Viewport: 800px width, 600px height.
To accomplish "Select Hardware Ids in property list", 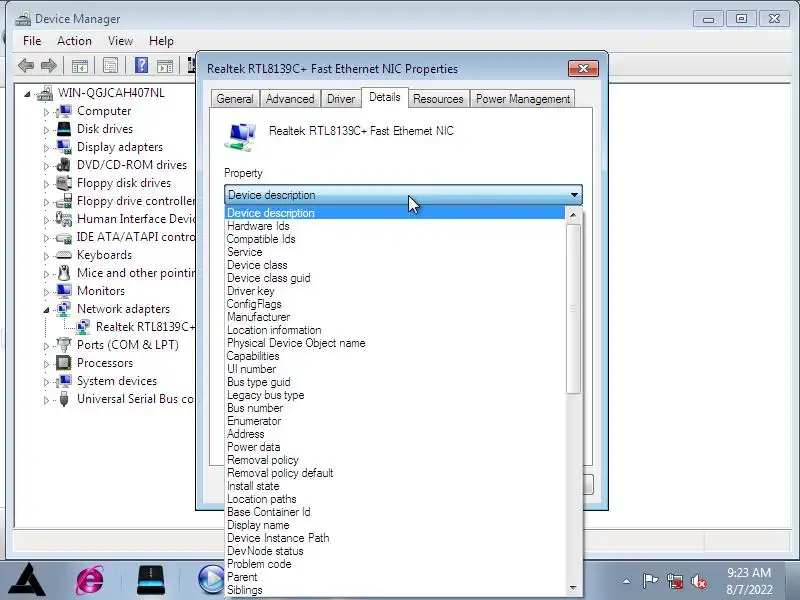I will tap(395, 226).
